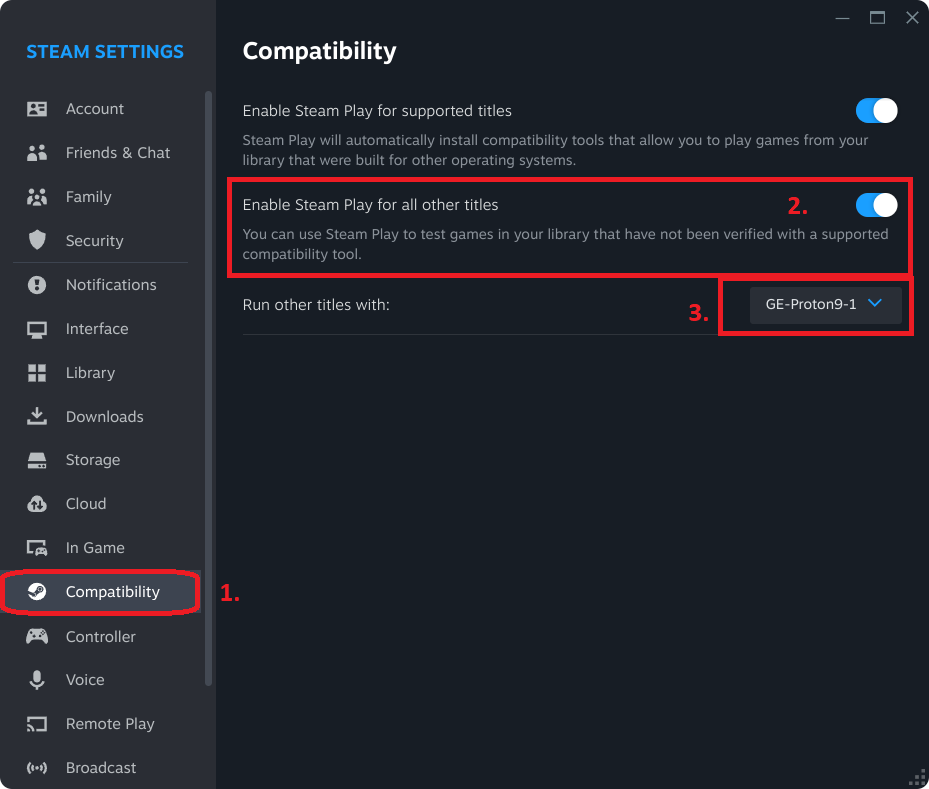Click the Friends & Chat people icon

tap(37, 153)
